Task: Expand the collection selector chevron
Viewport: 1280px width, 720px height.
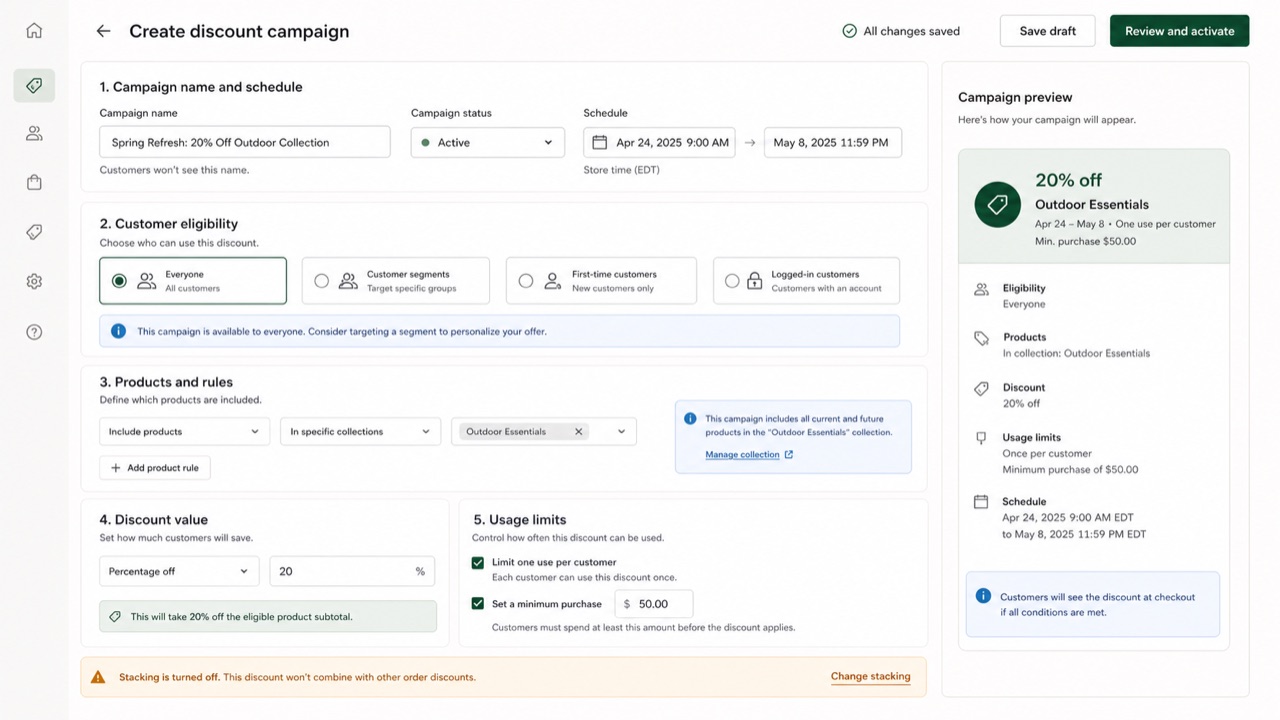Action: 621,432
